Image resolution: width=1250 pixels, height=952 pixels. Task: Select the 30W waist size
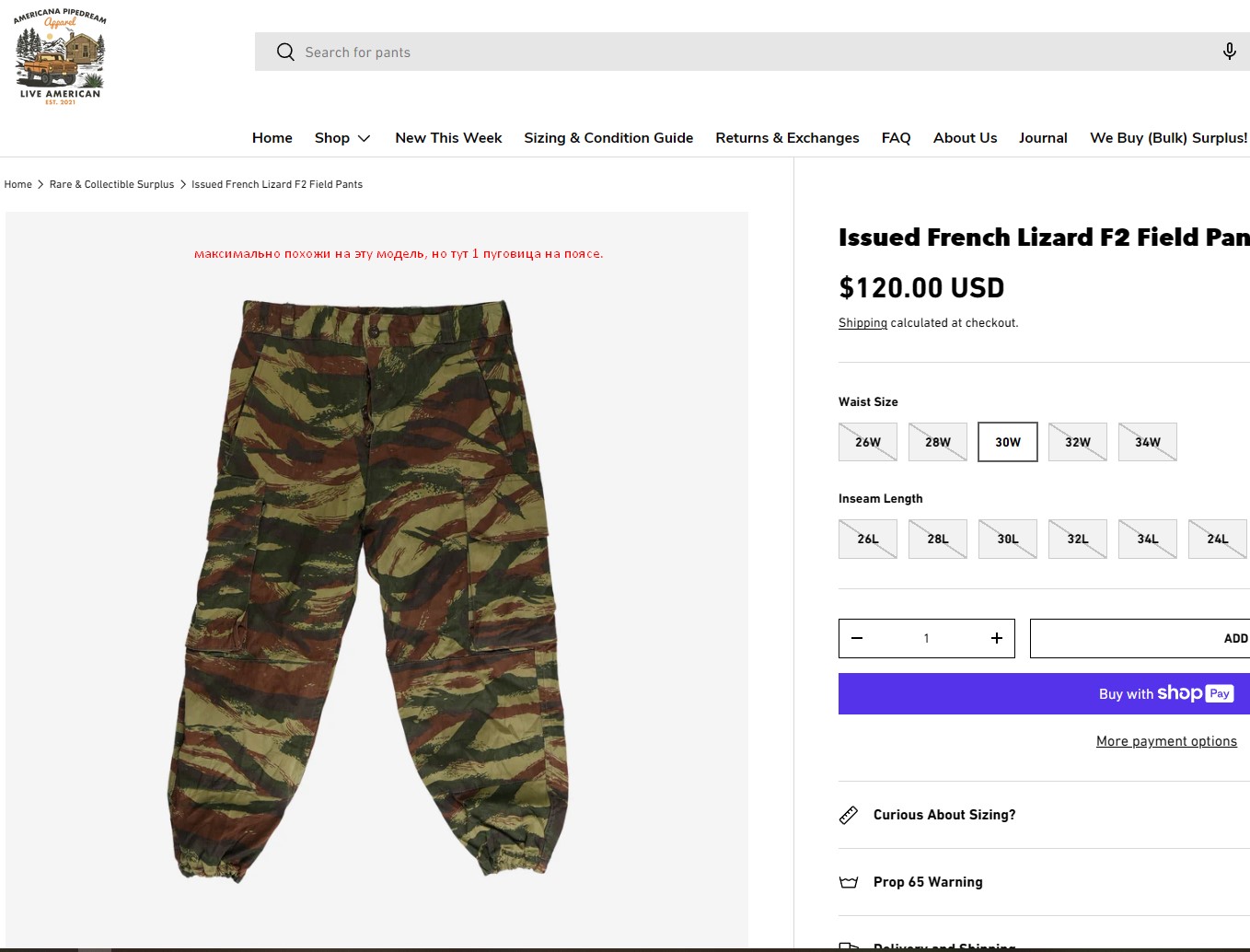[x=1007, y=442]
